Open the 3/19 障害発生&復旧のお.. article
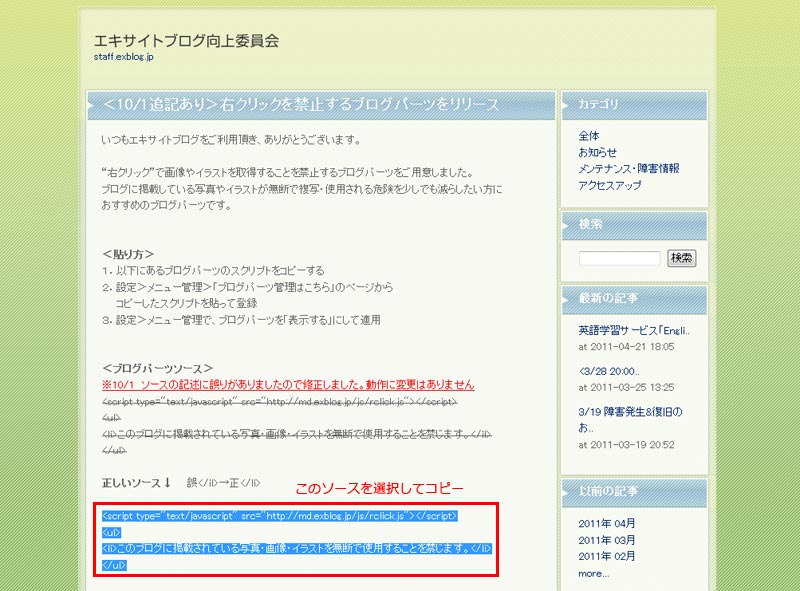This screenshot has height=591, width=800. [630, 420]
